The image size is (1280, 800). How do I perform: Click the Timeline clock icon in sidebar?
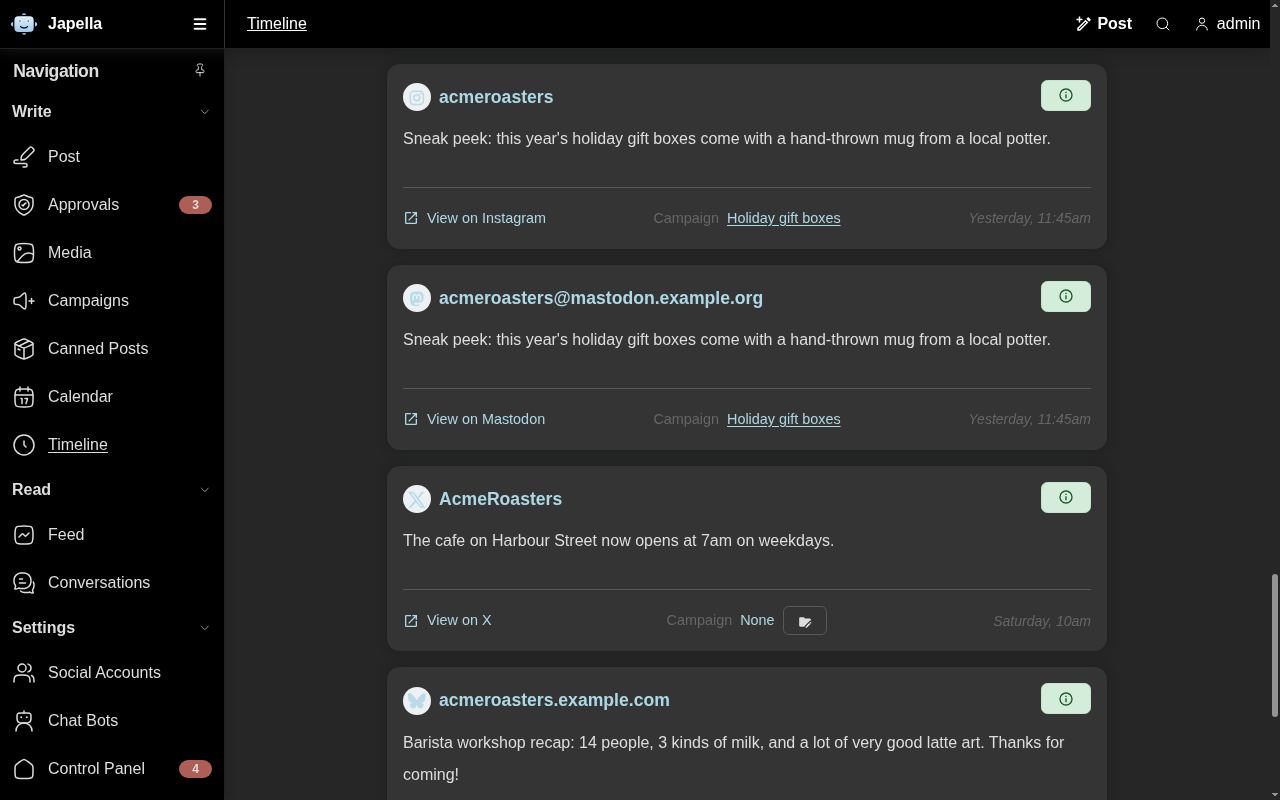click(25, 445)
